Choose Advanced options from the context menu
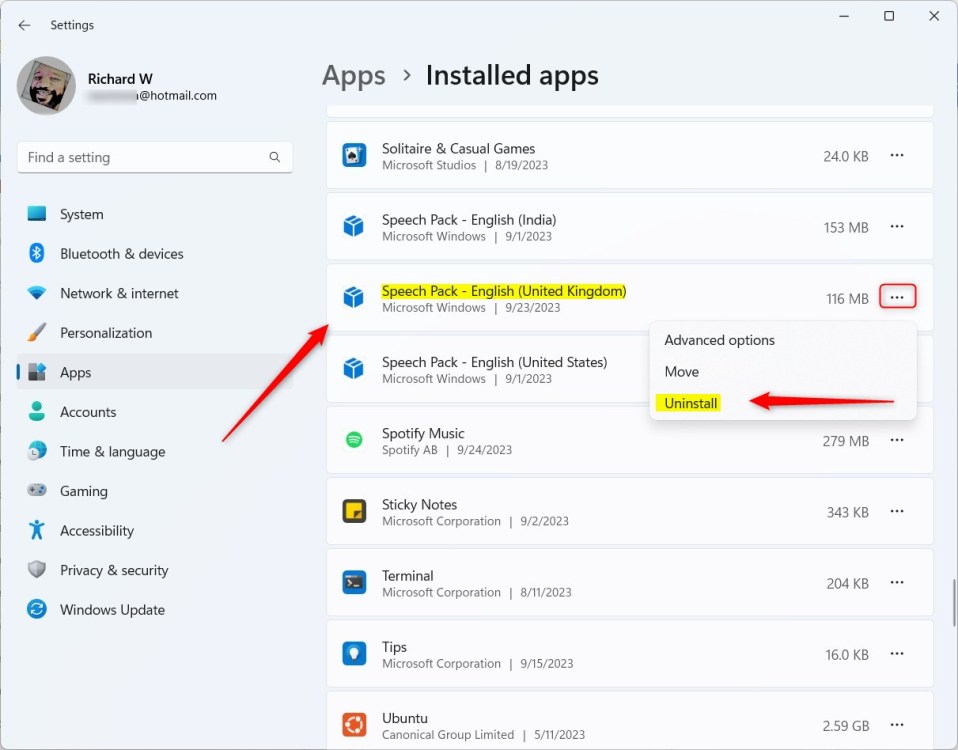This screenshot has width=958, height=750. click(x=783, y=340)
